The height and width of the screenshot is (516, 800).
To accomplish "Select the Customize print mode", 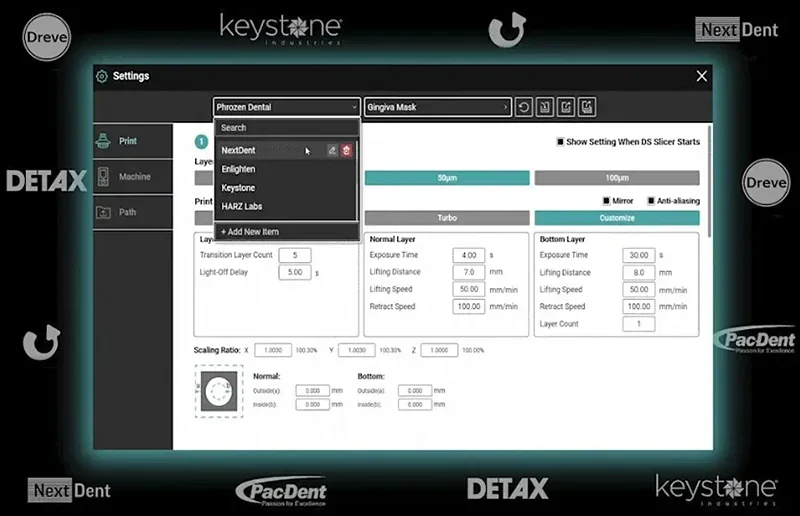I will (x=617, y=218).
